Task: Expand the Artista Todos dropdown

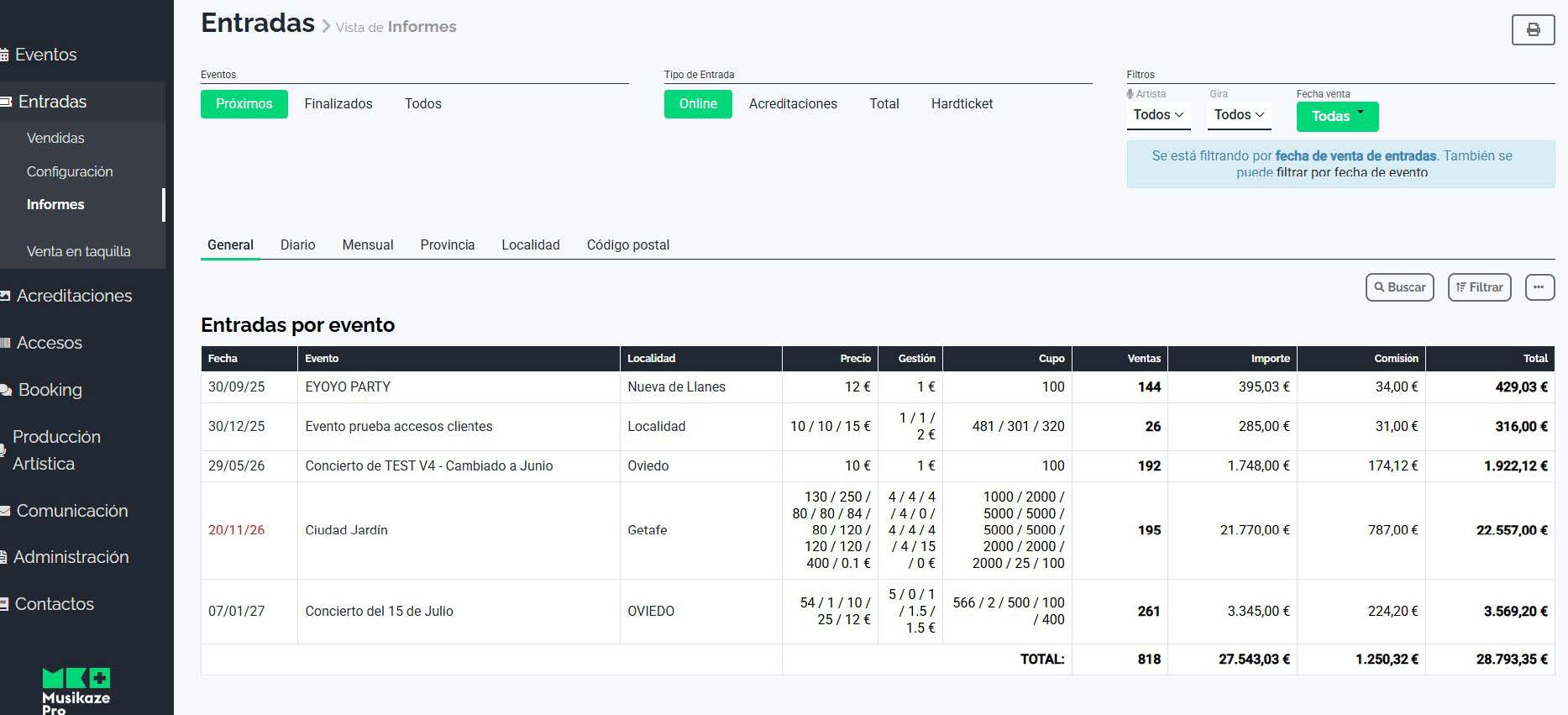Action: 1158,115
